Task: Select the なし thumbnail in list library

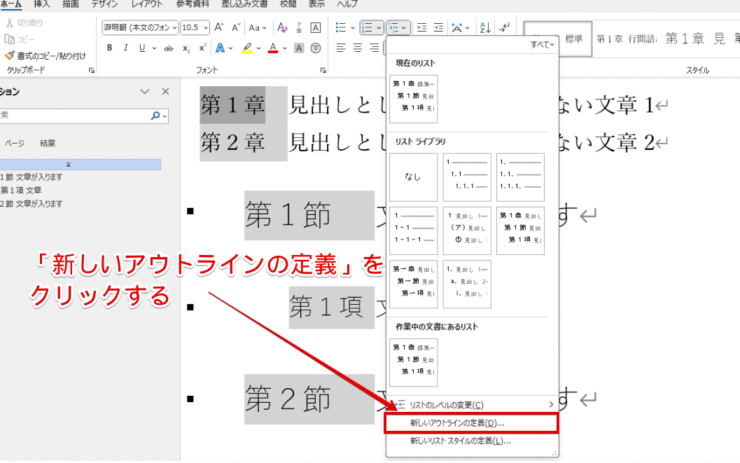Action: click(x=415, y=179)
